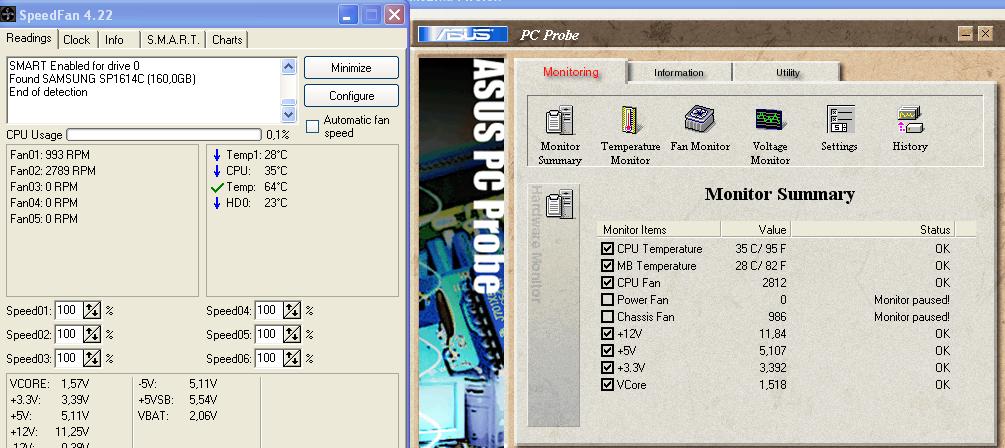The width and height of the screenshot is (1005, 448).
Task: Adjust the Speed03 spinner arrows
Action: 92,358
